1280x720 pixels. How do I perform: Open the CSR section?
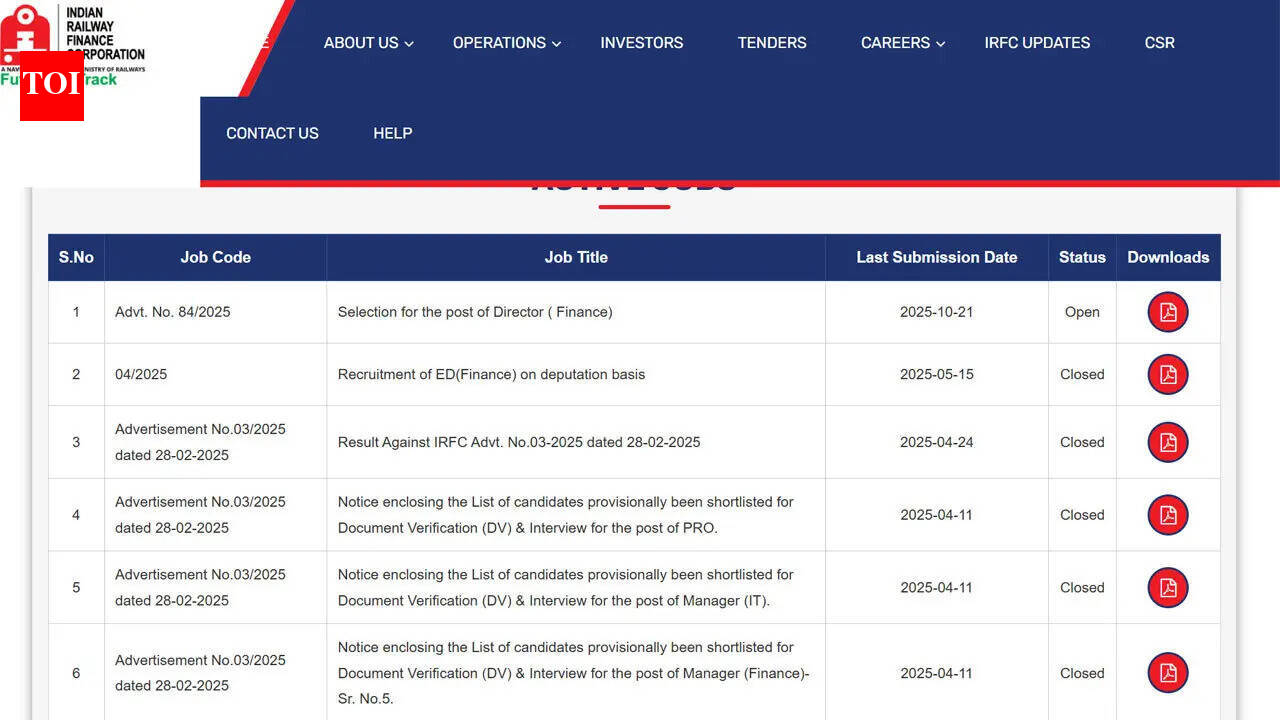tap(1159, 43)
